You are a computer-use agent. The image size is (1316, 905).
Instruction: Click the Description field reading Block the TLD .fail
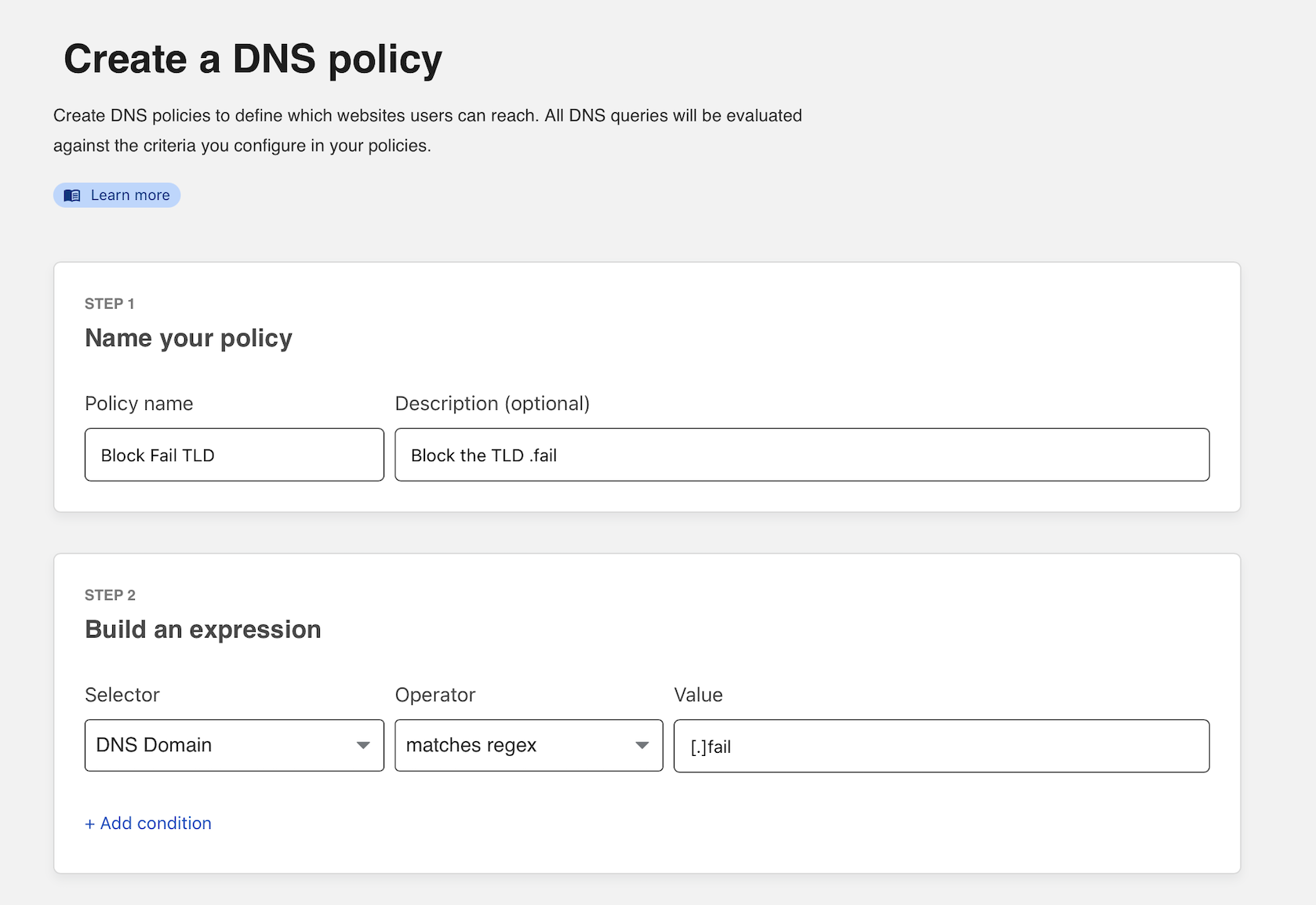click(801, 455)
